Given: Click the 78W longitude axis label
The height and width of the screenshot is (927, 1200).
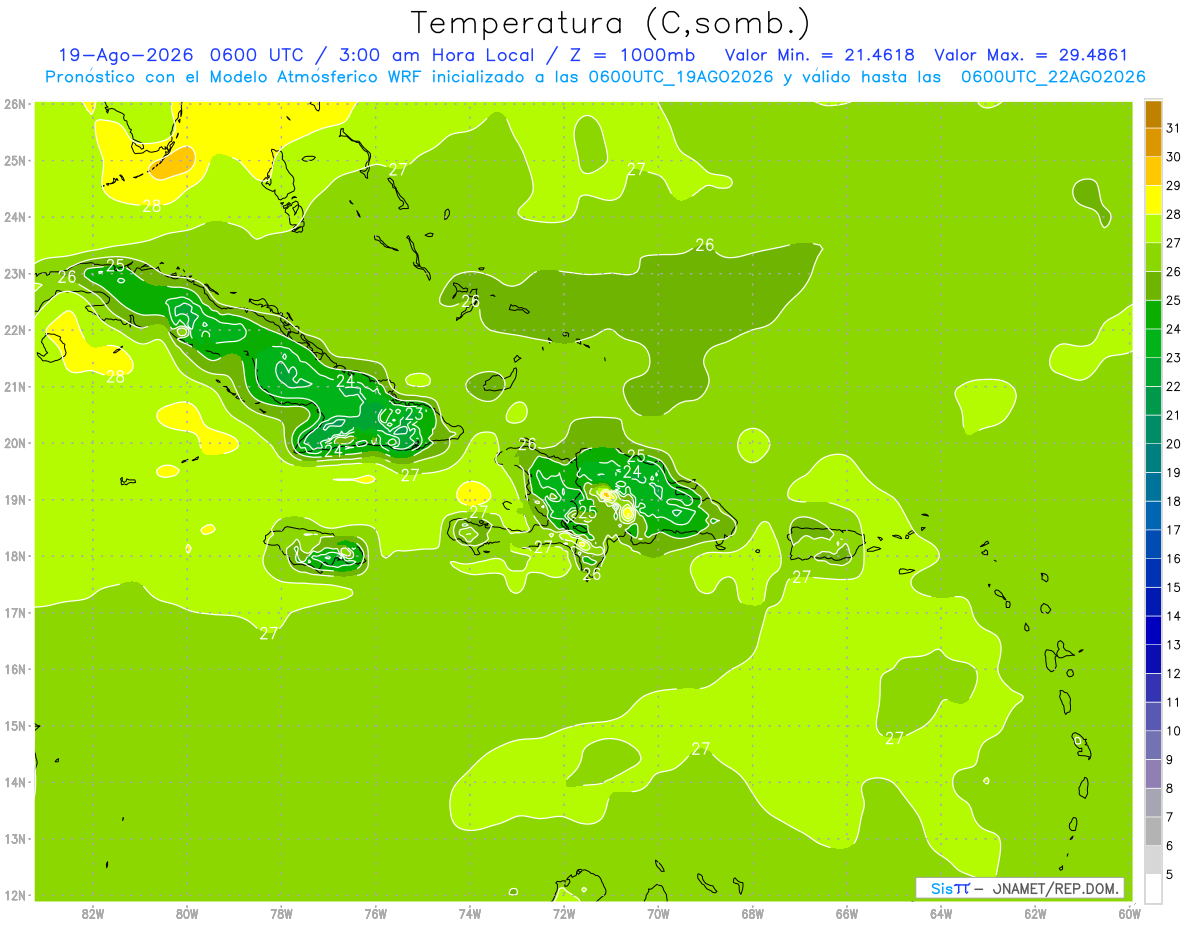Looking at the screenshot, I should pos(281,912).
